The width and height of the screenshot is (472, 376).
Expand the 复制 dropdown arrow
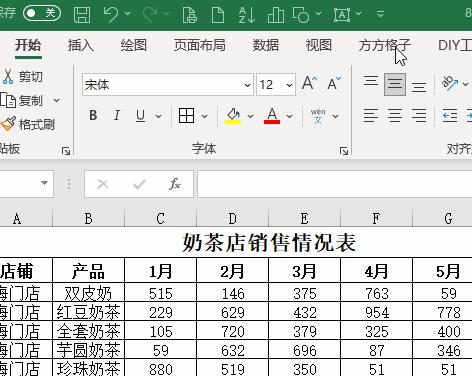56,100
